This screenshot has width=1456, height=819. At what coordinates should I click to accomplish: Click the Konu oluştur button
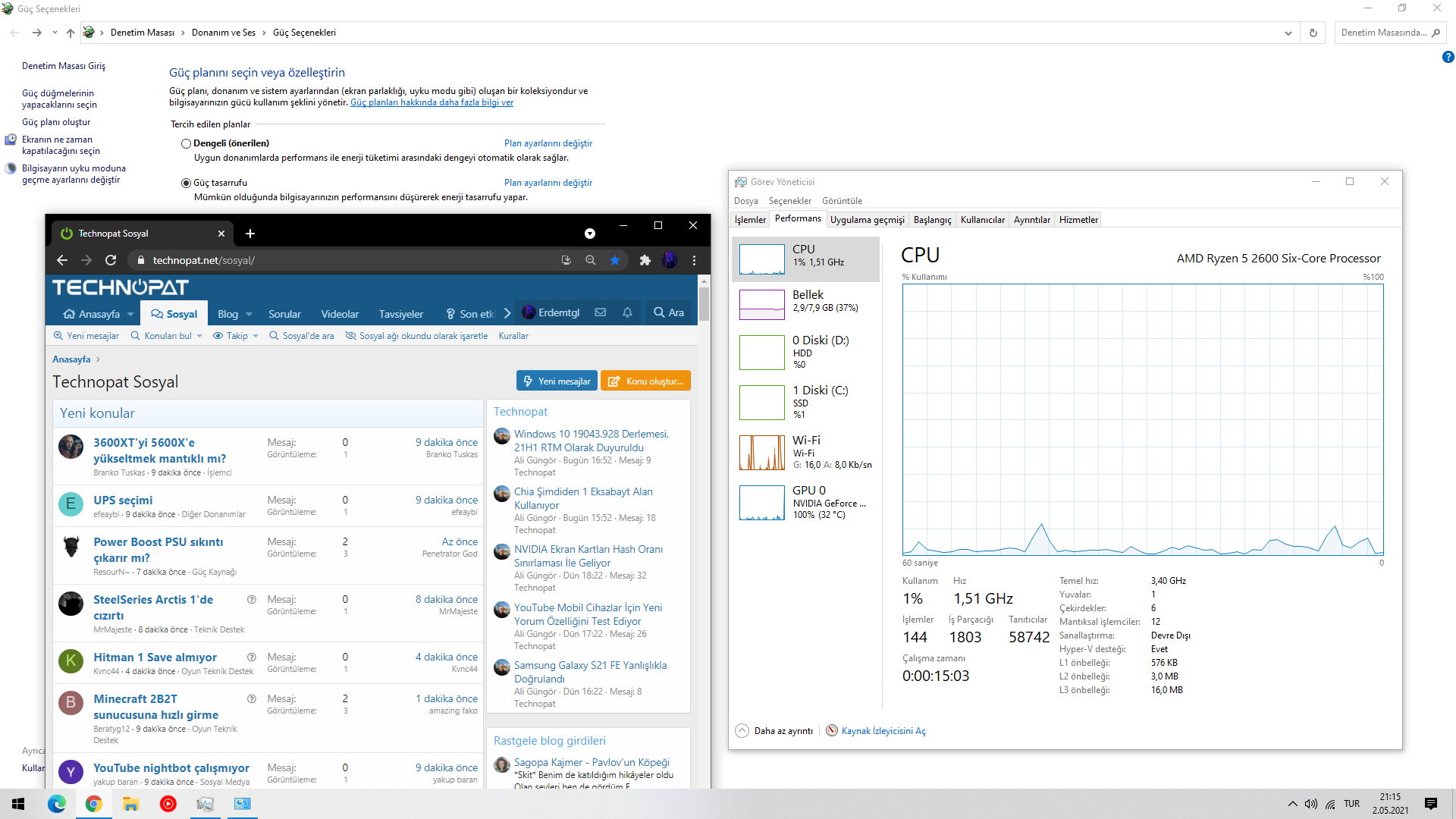[x=645, y=381]
